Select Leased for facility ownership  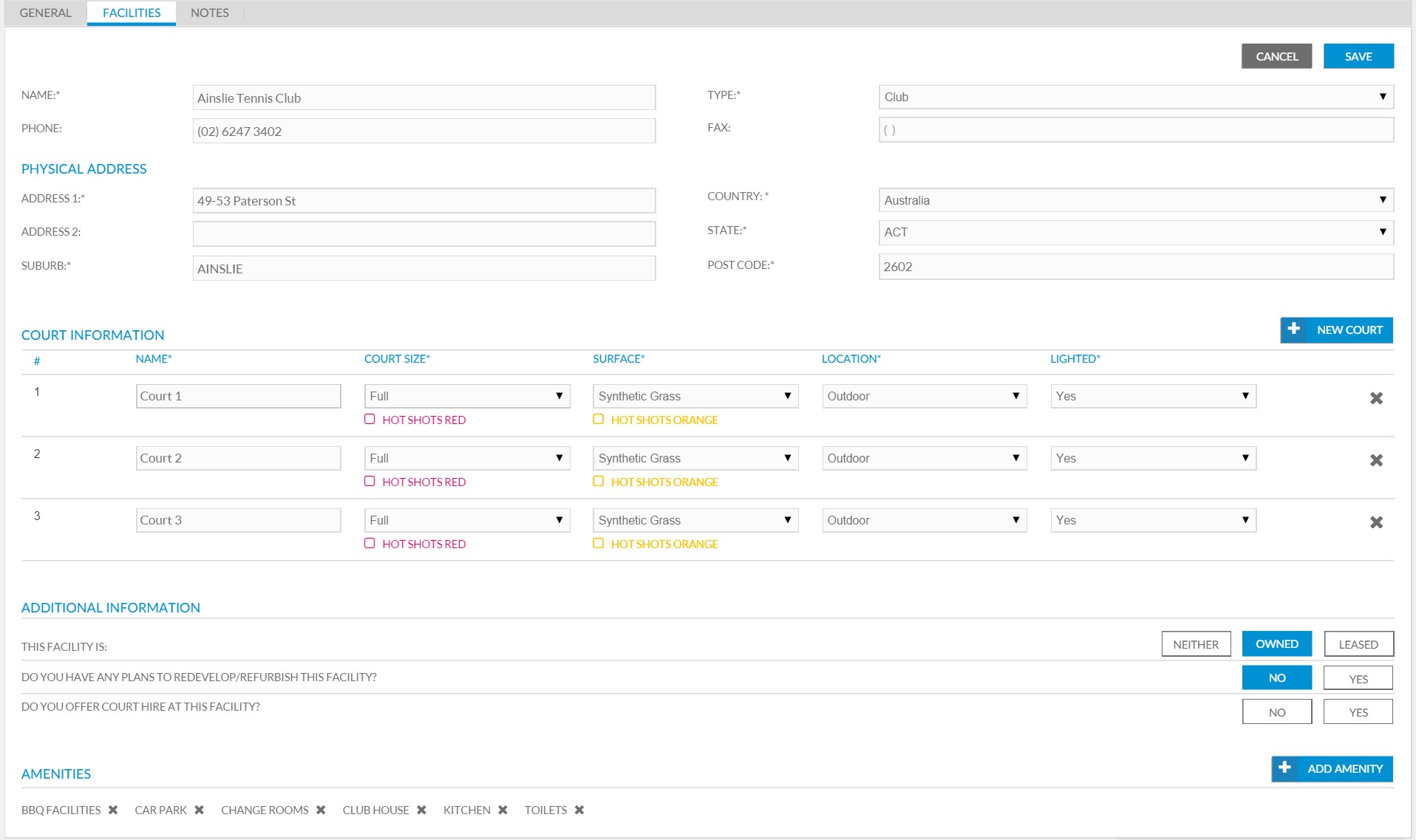[1358, 644]
